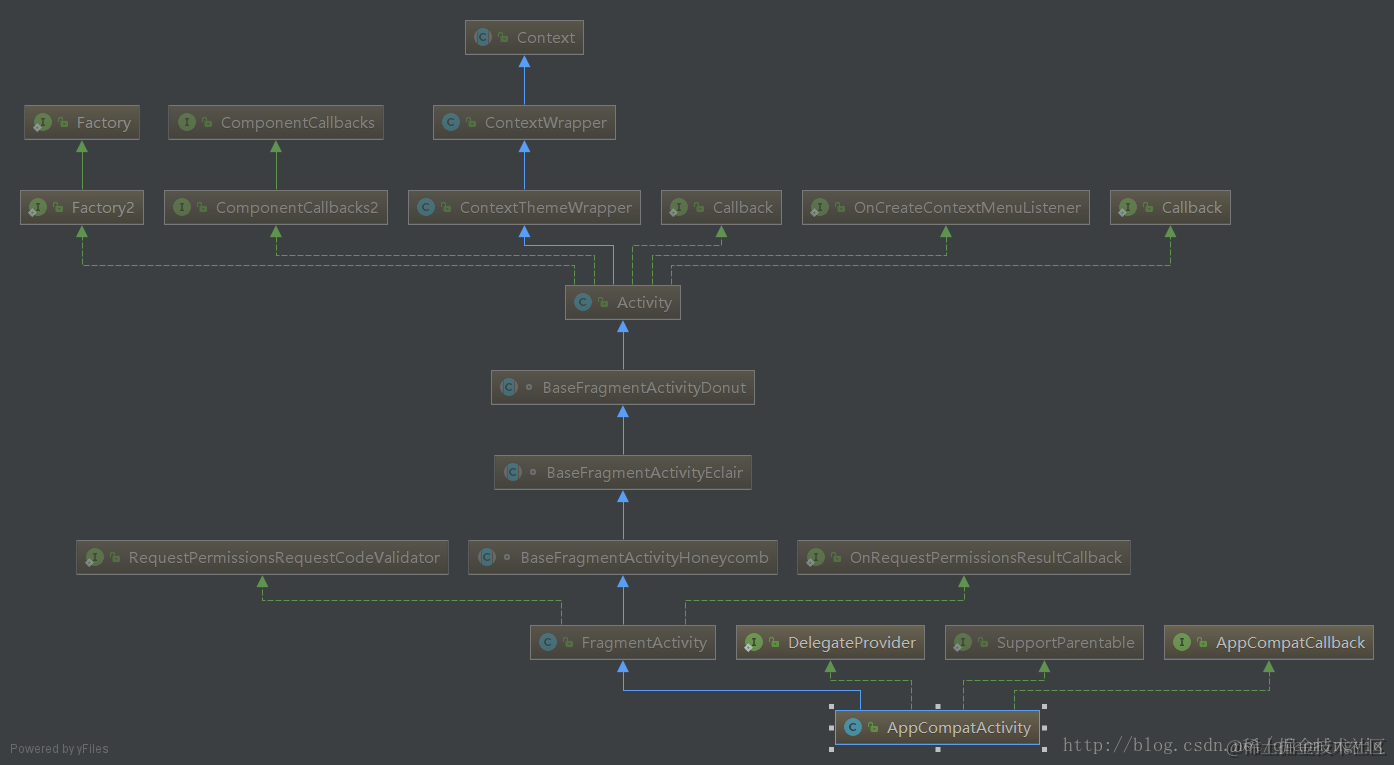Select the "OnCreateContextMenuListener" label text
The height and width of the screenshot is (765, 1394).
point(967,208)
